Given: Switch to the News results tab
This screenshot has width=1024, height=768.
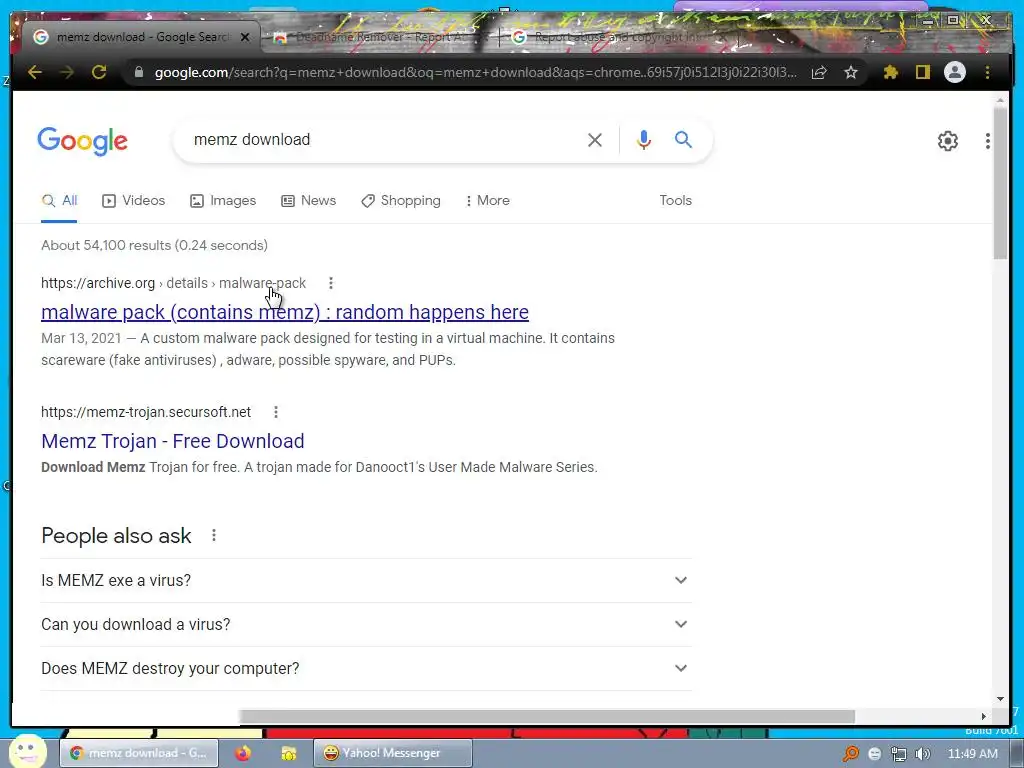Looking at the screenshot, I should [308, 200].
